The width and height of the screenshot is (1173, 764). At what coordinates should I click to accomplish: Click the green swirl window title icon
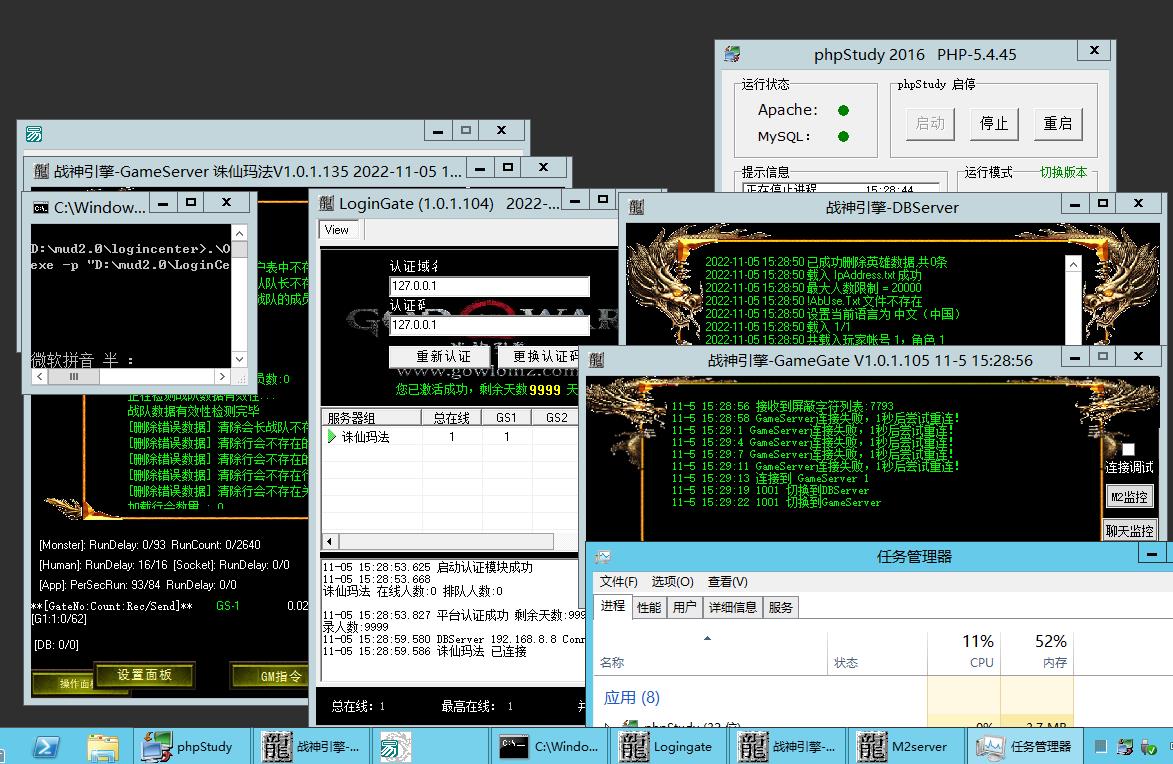[34, 134]
